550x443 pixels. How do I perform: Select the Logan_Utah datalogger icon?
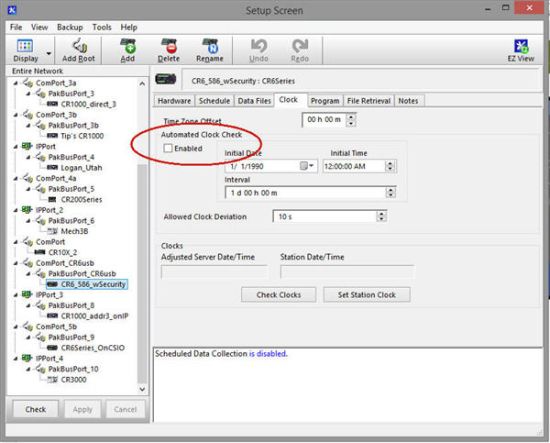coord(52,168)
